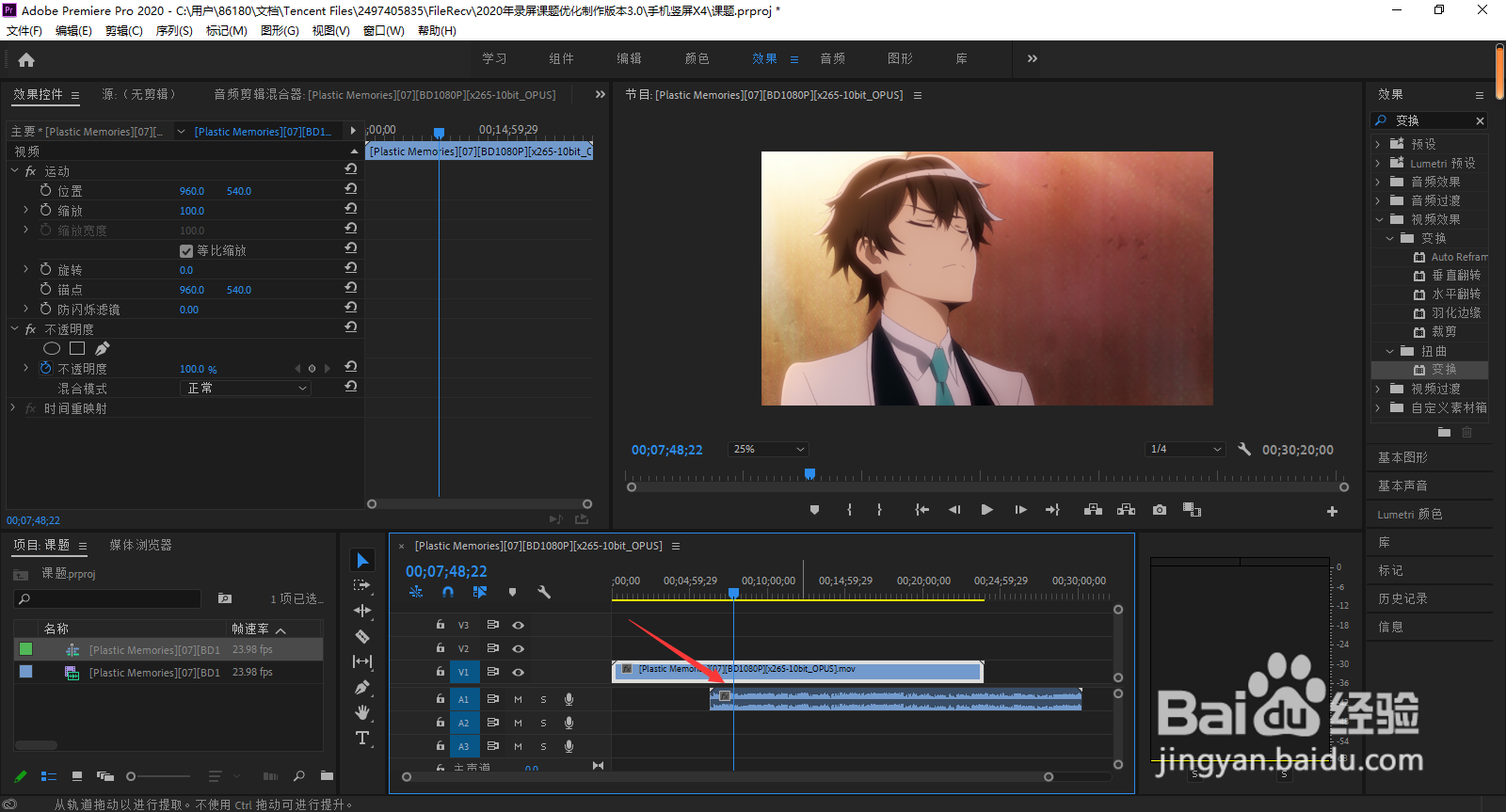
Task: Lock the V2 track
Action: pyautogui.click(x=440, y=647)
